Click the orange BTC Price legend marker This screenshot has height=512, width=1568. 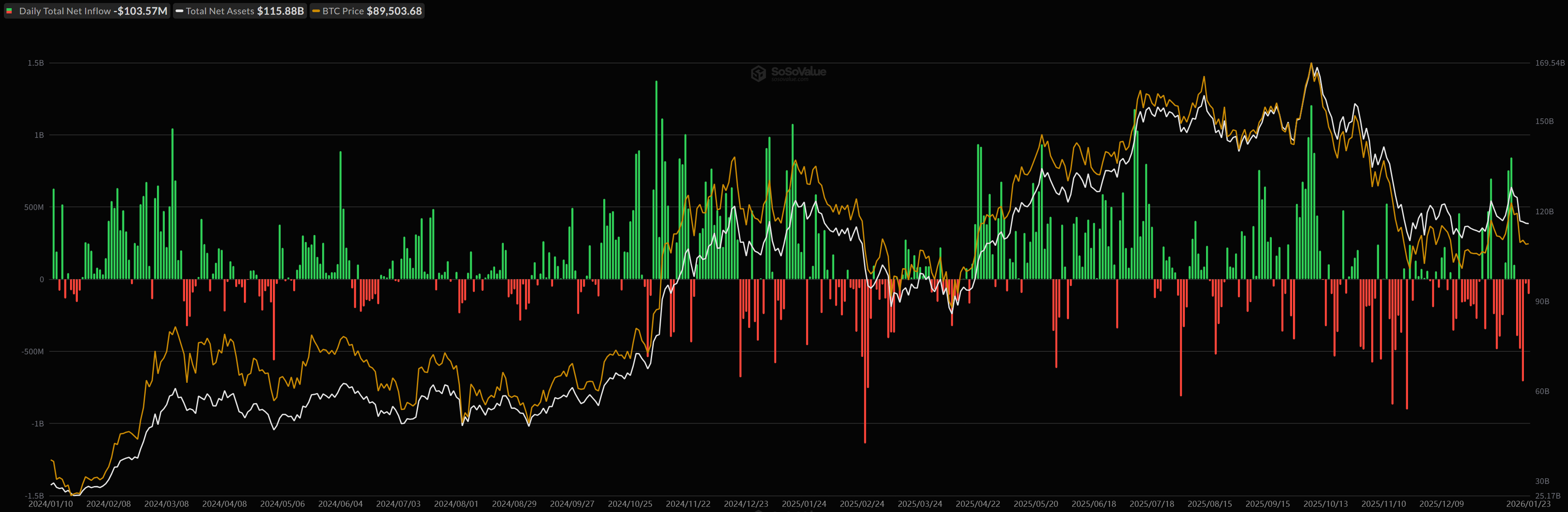coord(316,11)
